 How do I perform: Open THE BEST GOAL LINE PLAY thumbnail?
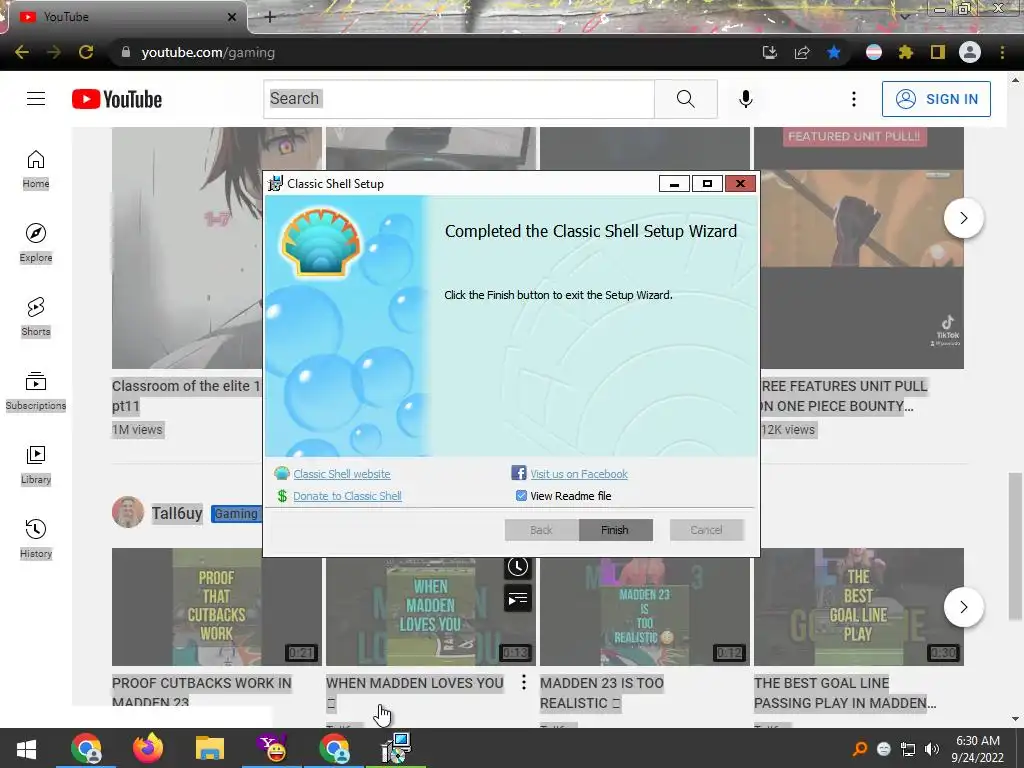[x=859, y=607]
